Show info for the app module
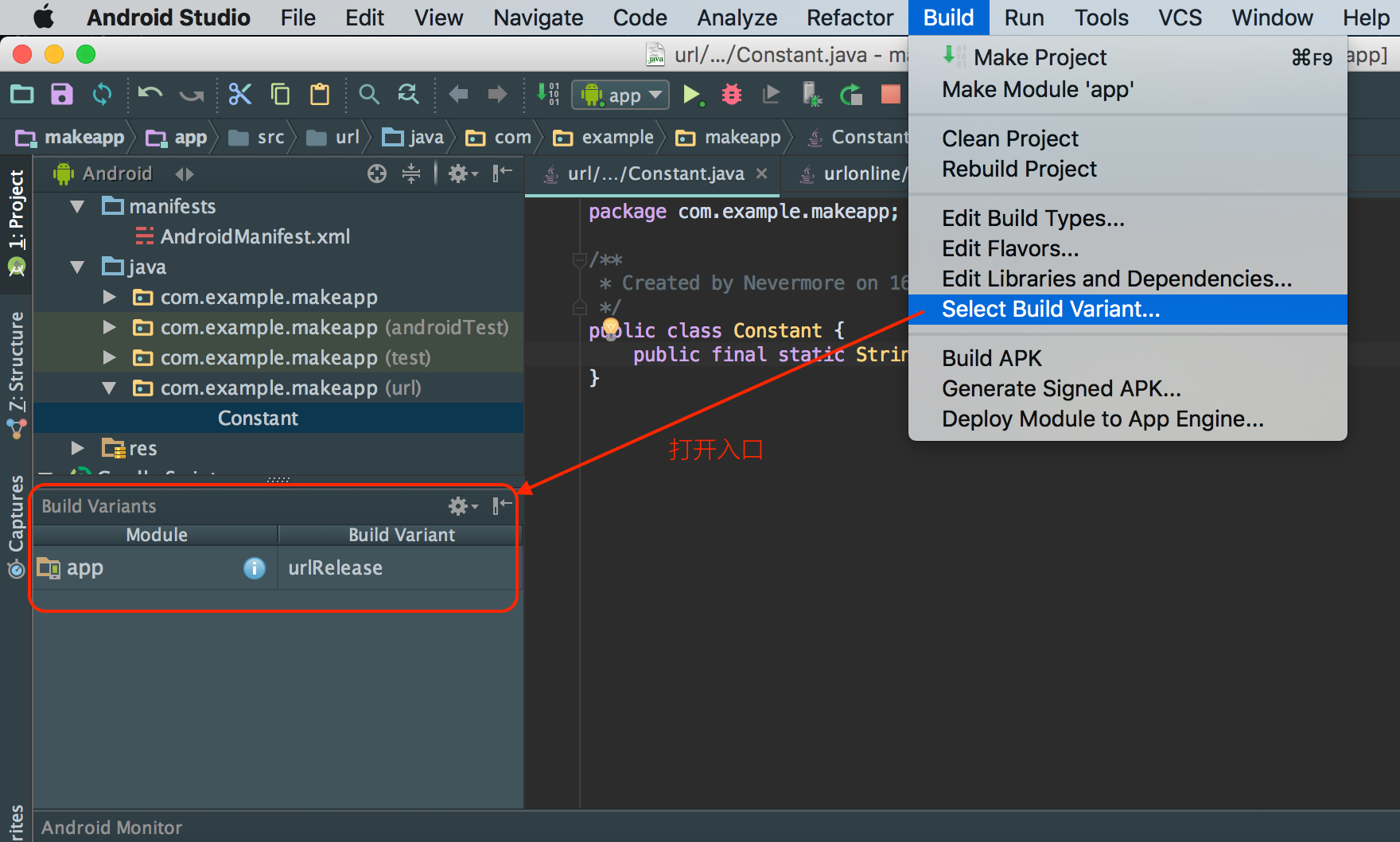Image resolution: width=1400 pixels, height=842 pixels. (254, 568)
